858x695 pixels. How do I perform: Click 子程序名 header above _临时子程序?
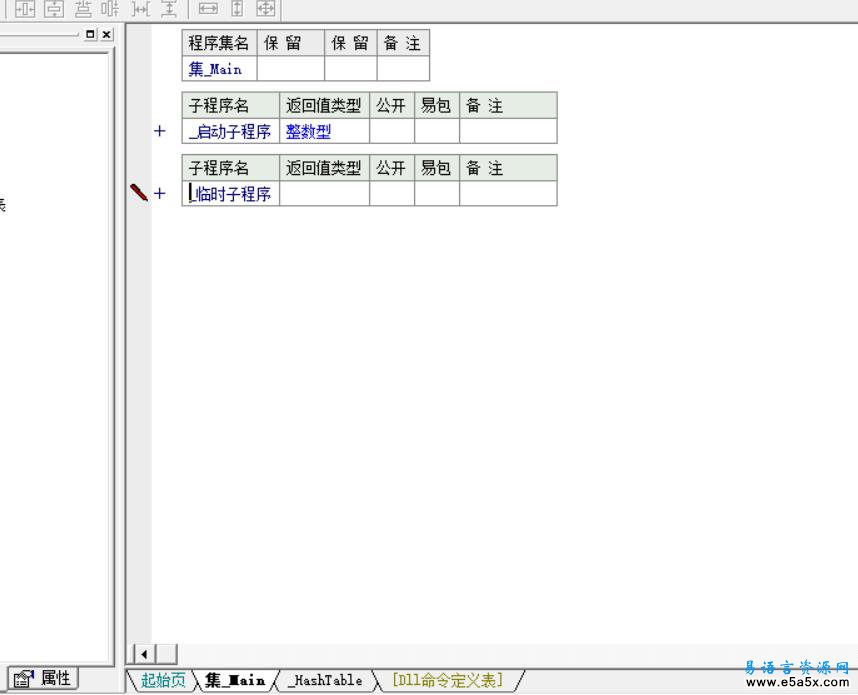click(x=231, y=168)
